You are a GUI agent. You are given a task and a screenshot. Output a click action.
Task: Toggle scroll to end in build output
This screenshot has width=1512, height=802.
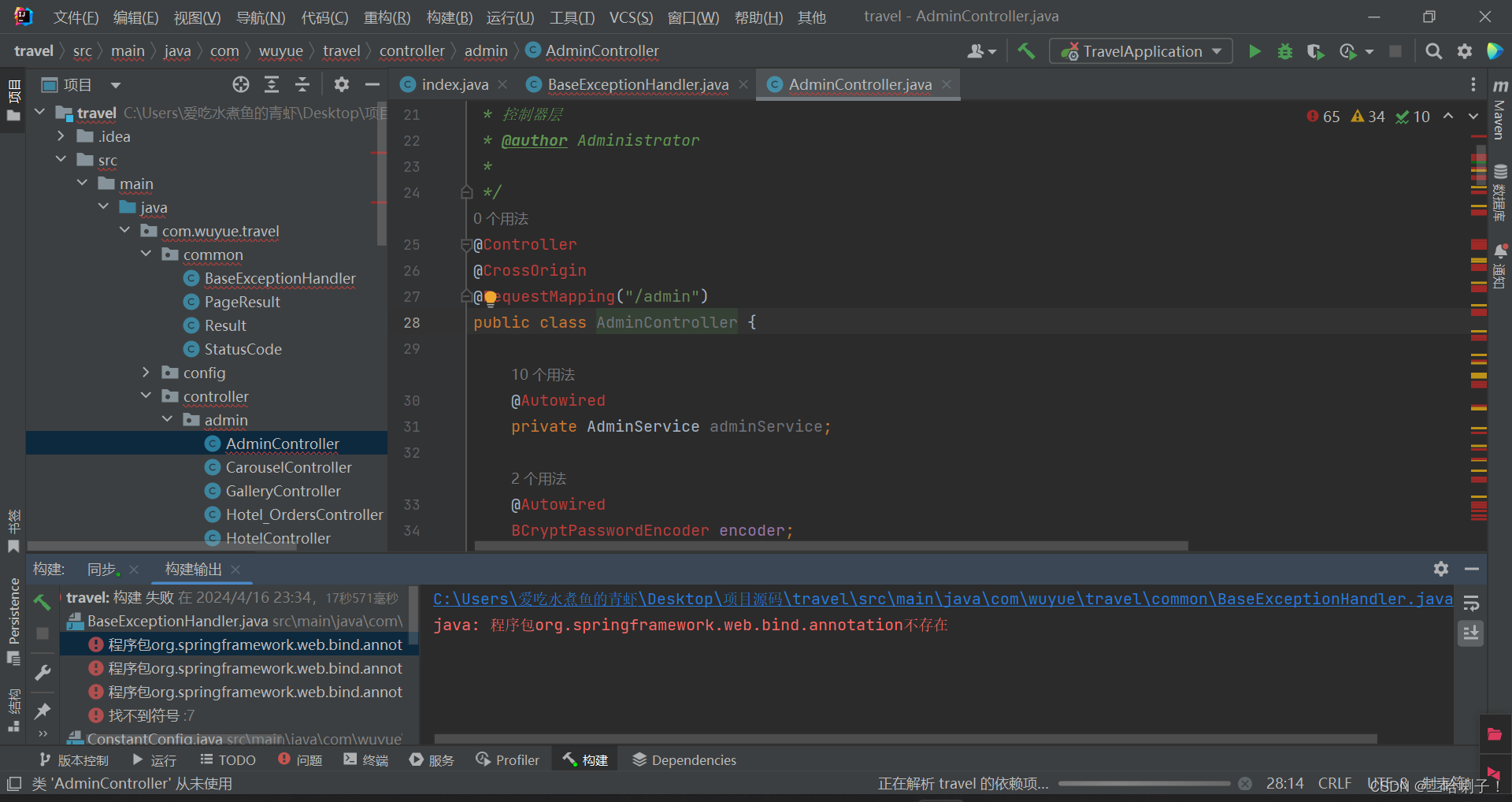(1471, 633)
